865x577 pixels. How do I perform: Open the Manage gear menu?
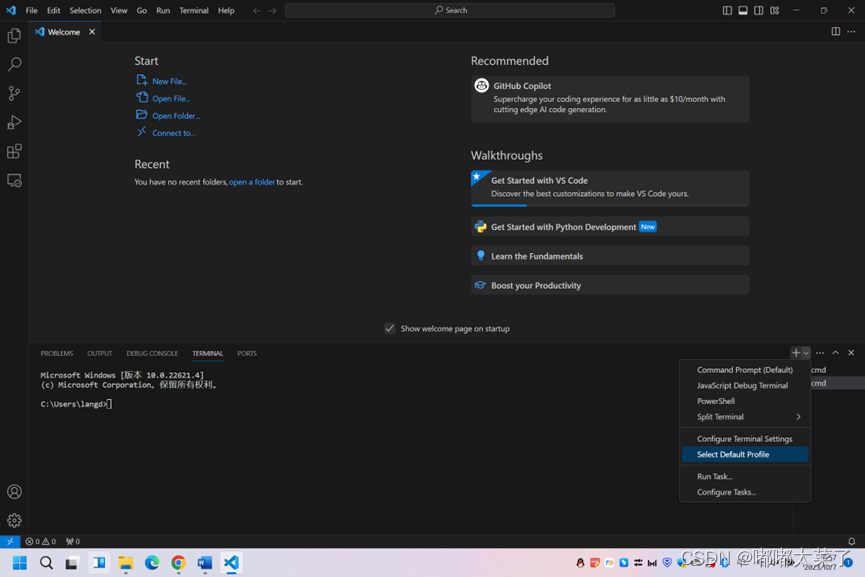click(x=14, y=520)
